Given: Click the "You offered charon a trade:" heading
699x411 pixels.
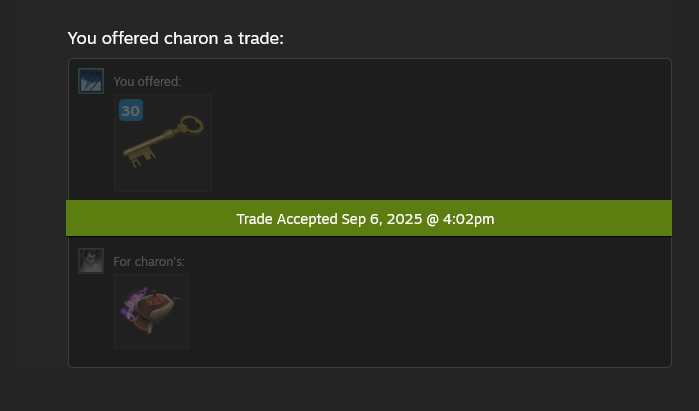Looking at the screenshot, I should point(176,38).
